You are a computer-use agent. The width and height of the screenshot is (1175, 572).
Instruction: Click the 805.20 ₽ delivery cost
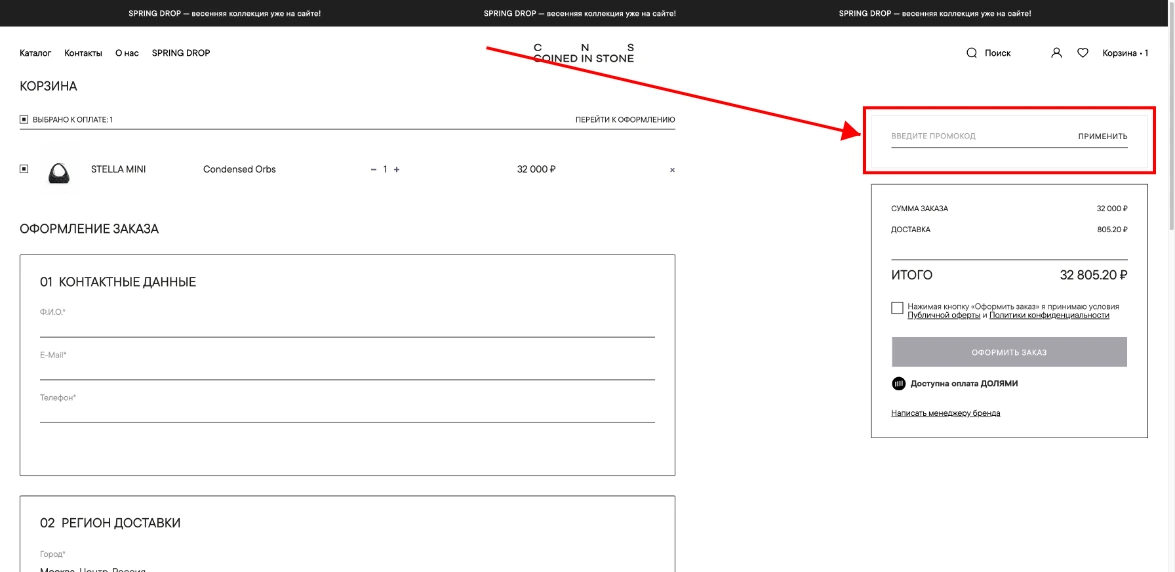[x=1112, y=229]
